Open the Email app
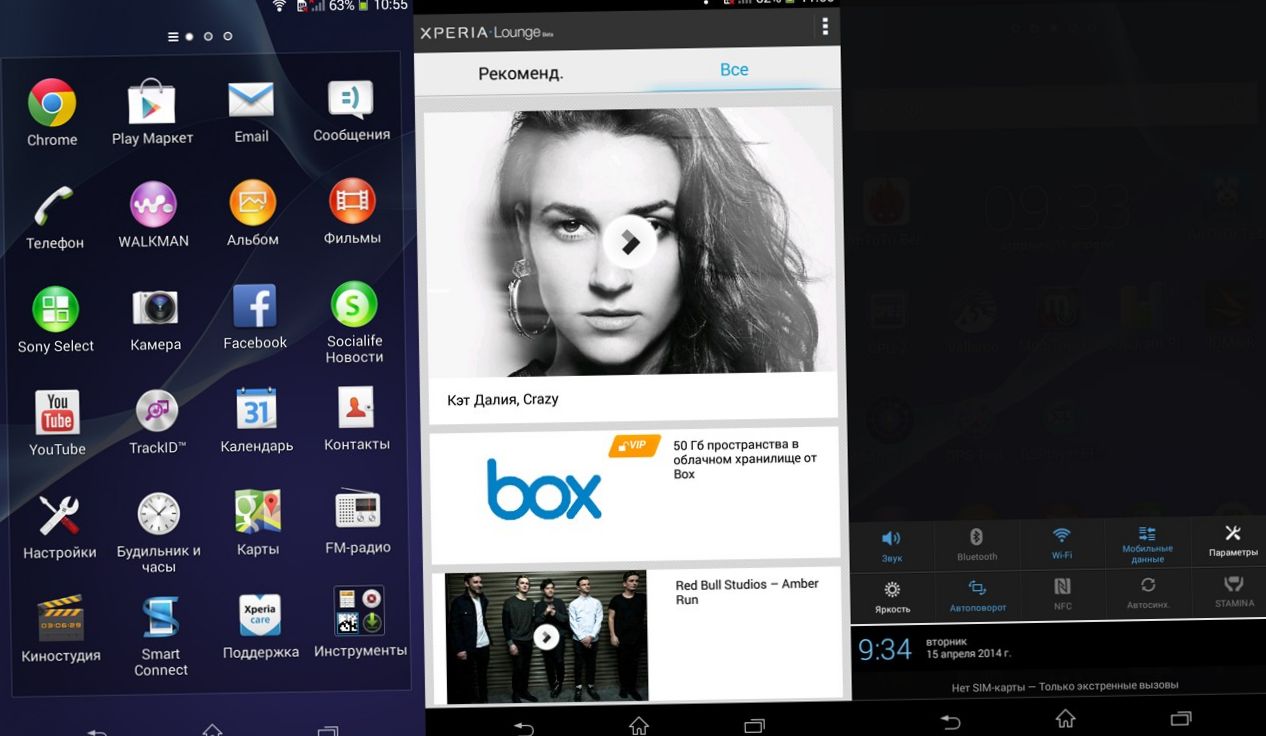The height and width of the screenshot is (736, 1266). click(251, 101)
